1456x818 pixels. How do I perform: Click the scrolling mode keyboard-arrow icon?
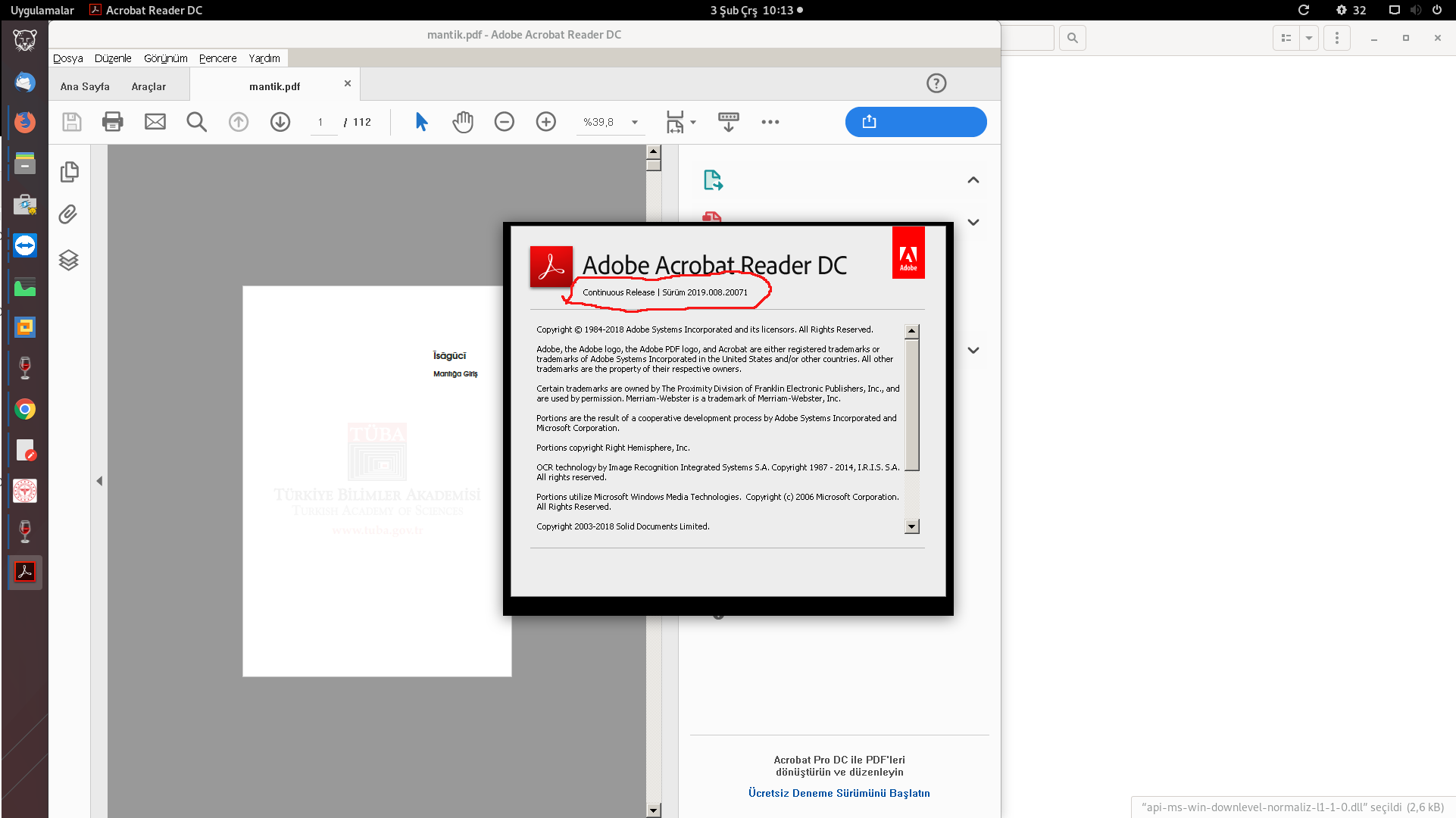(x=729, y=122)
